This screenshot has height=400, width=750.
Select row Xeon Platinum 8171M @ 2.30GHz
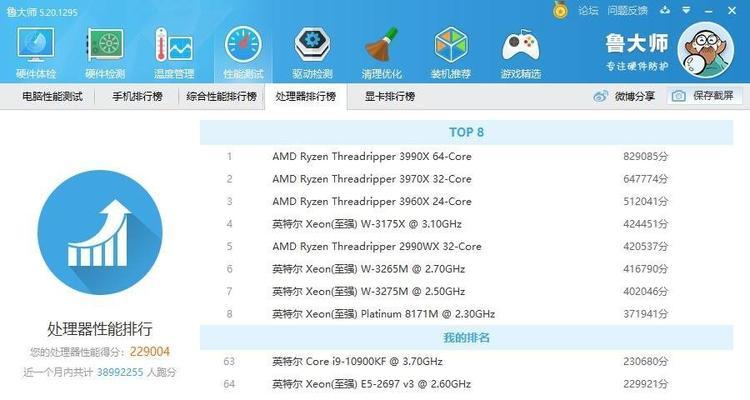466,314
